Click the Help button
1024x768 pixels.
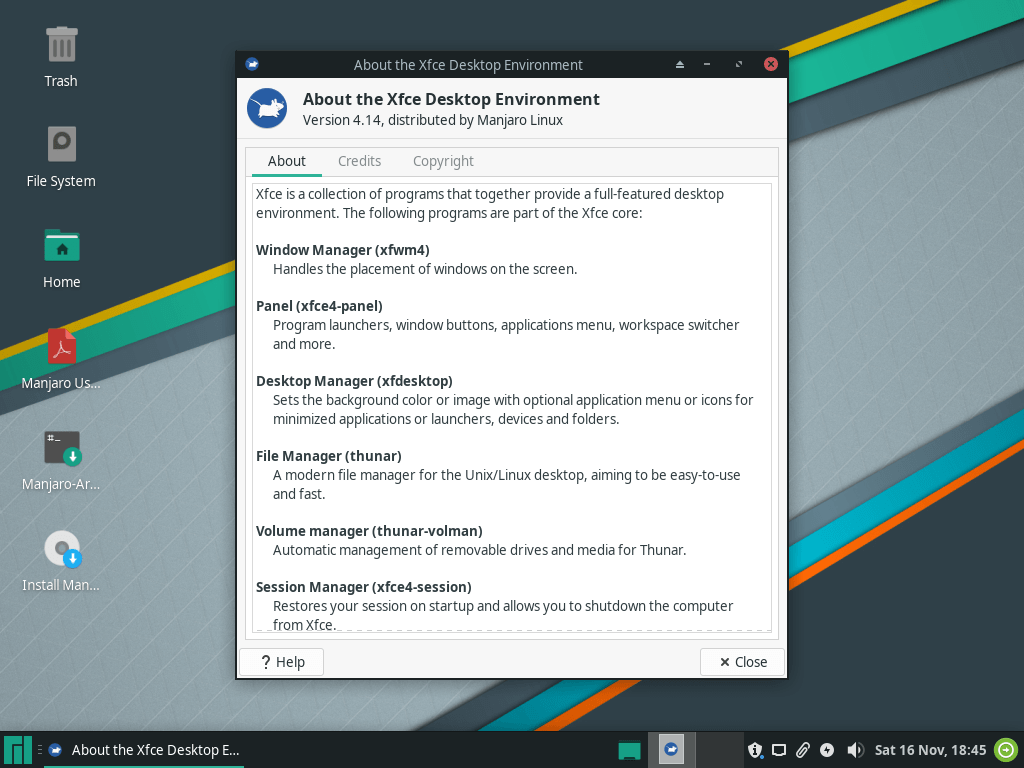(281, 662)
